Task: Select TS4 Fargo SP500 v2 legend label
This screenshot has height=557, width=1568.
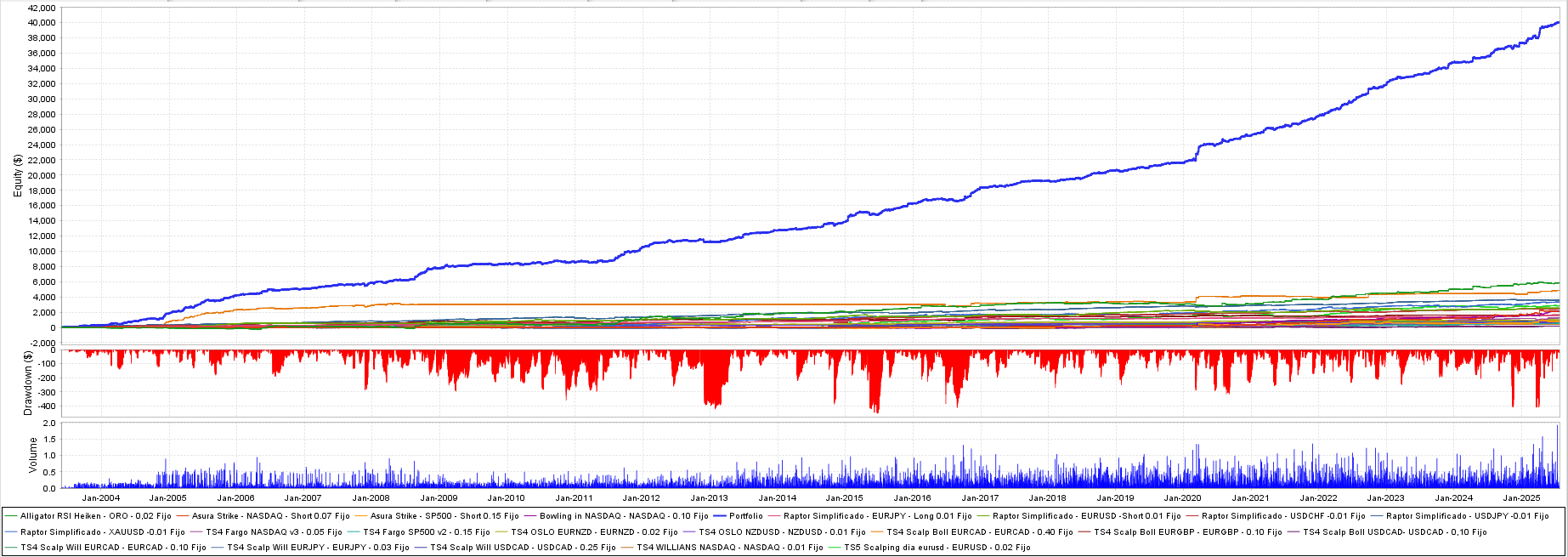Action: tap(426, 532)
